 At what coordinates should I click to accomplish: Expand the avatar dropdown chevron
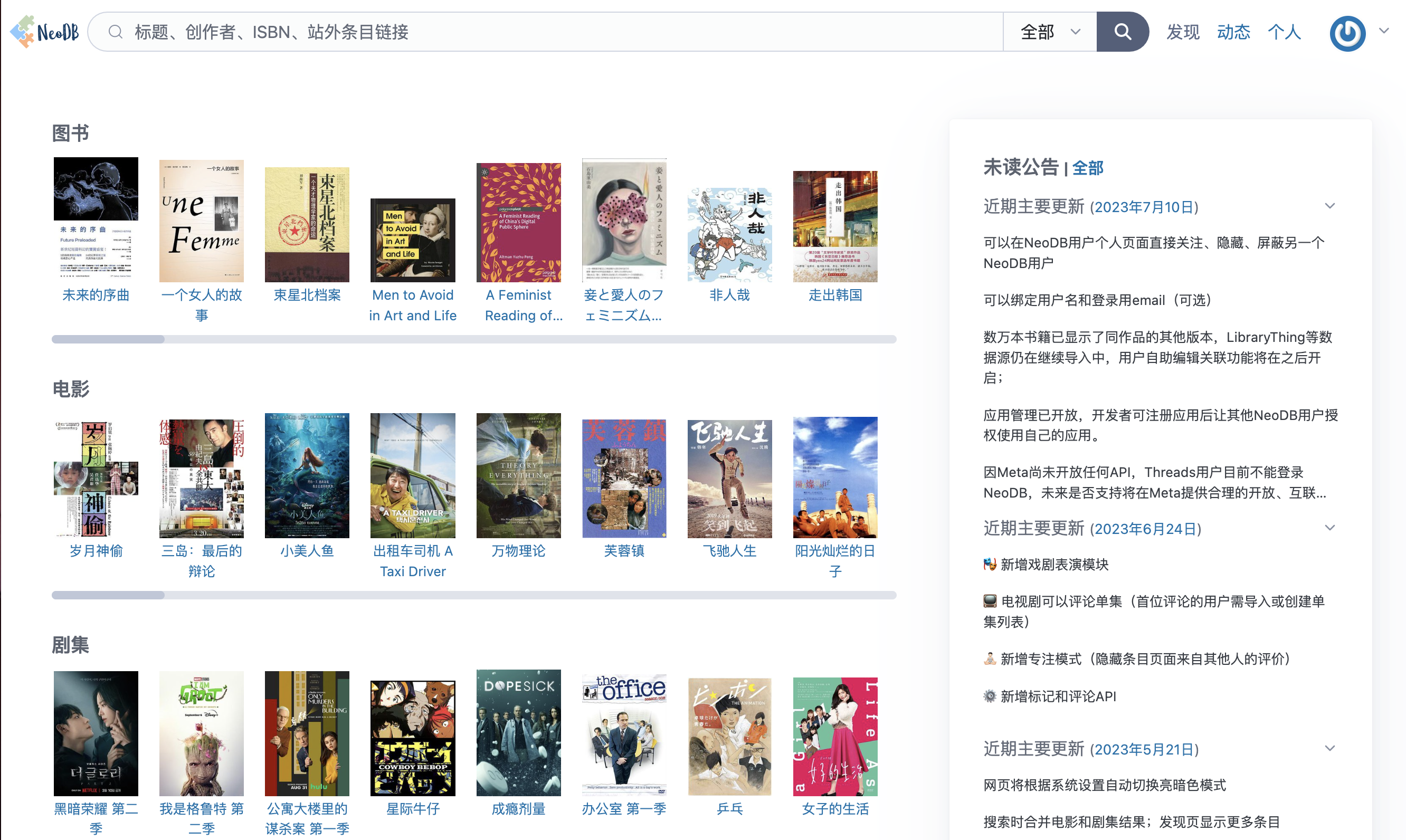[1384, 31]
